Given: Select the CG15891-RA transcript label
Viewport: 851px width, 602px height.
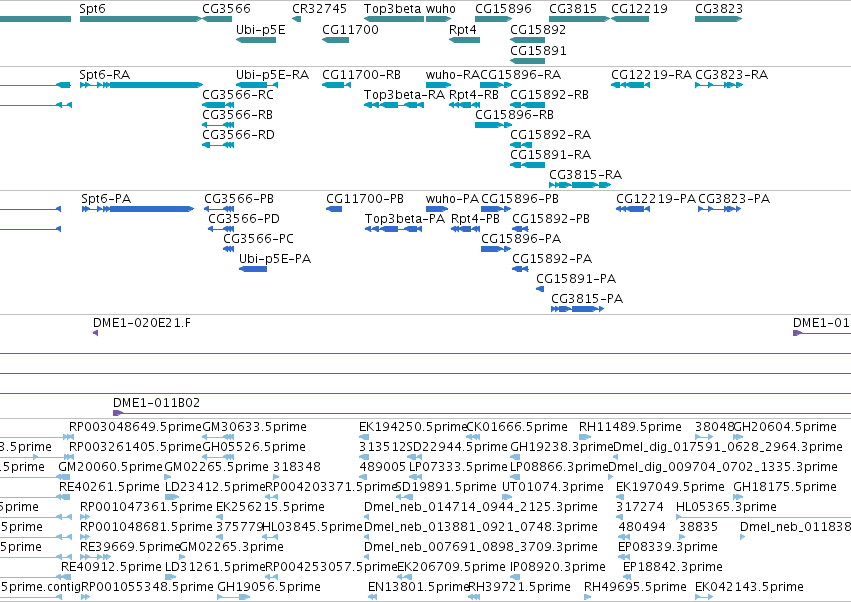Looking at the screenshot, I should point(550,154).
